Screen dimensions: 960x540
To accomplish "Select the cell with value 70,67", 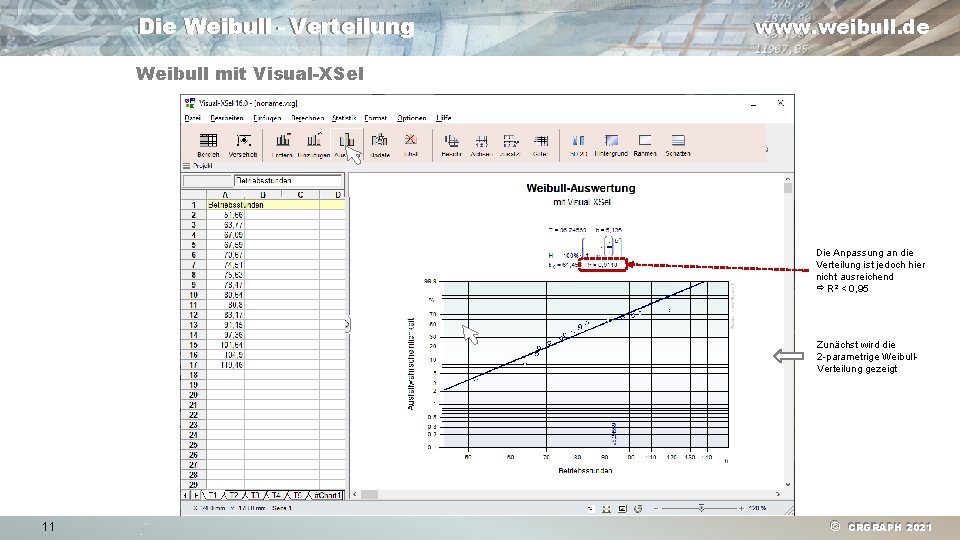I will 225,255.
